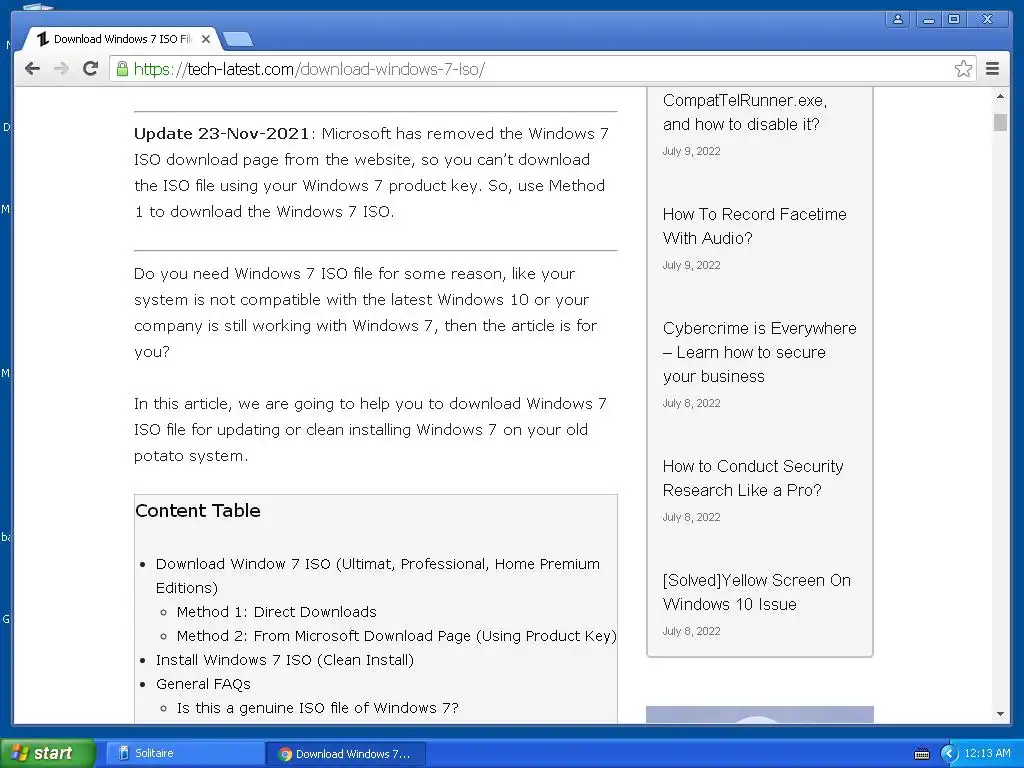Click the 12:13 AM clock
The image size is (1024, 768).
coord(987,753)
